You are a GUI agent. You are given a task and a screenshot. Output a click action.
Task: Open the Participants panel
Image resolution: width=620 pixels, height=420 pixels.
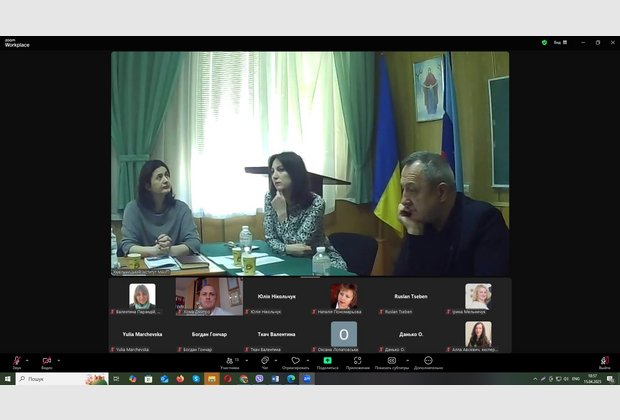(x=230, y=361)
